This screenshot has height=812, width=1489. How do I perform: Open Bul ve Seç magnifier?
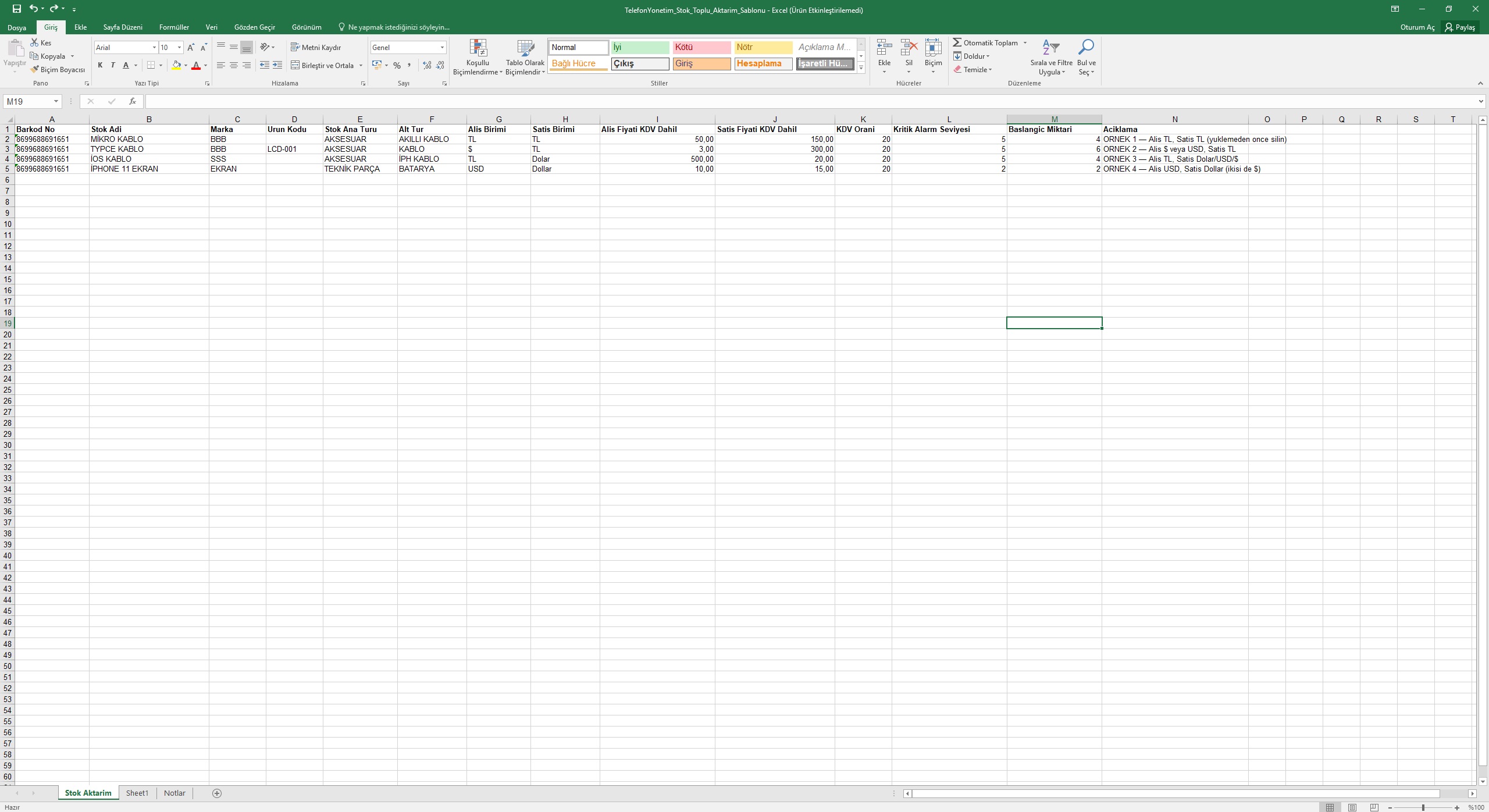point(1086,58)
